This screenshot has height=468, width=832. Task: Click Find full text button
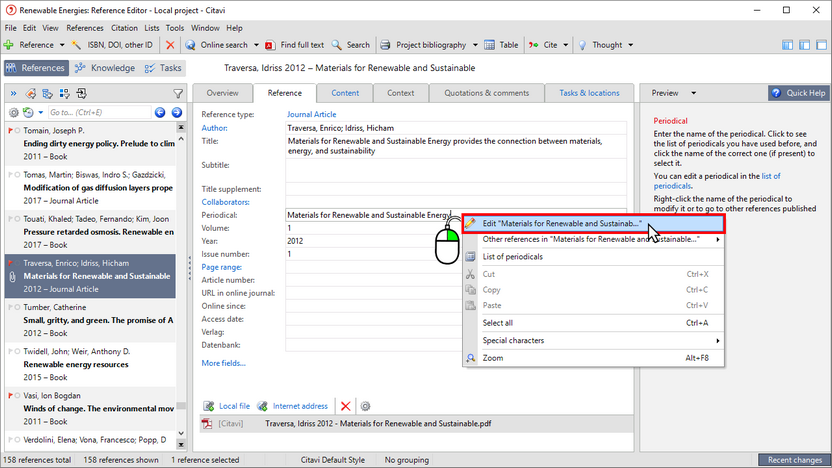pos(294,45)
